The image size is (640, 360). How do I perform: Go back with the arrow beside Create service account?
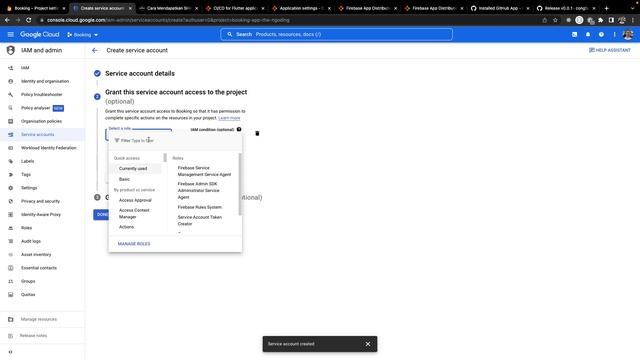tap(95, 50)
